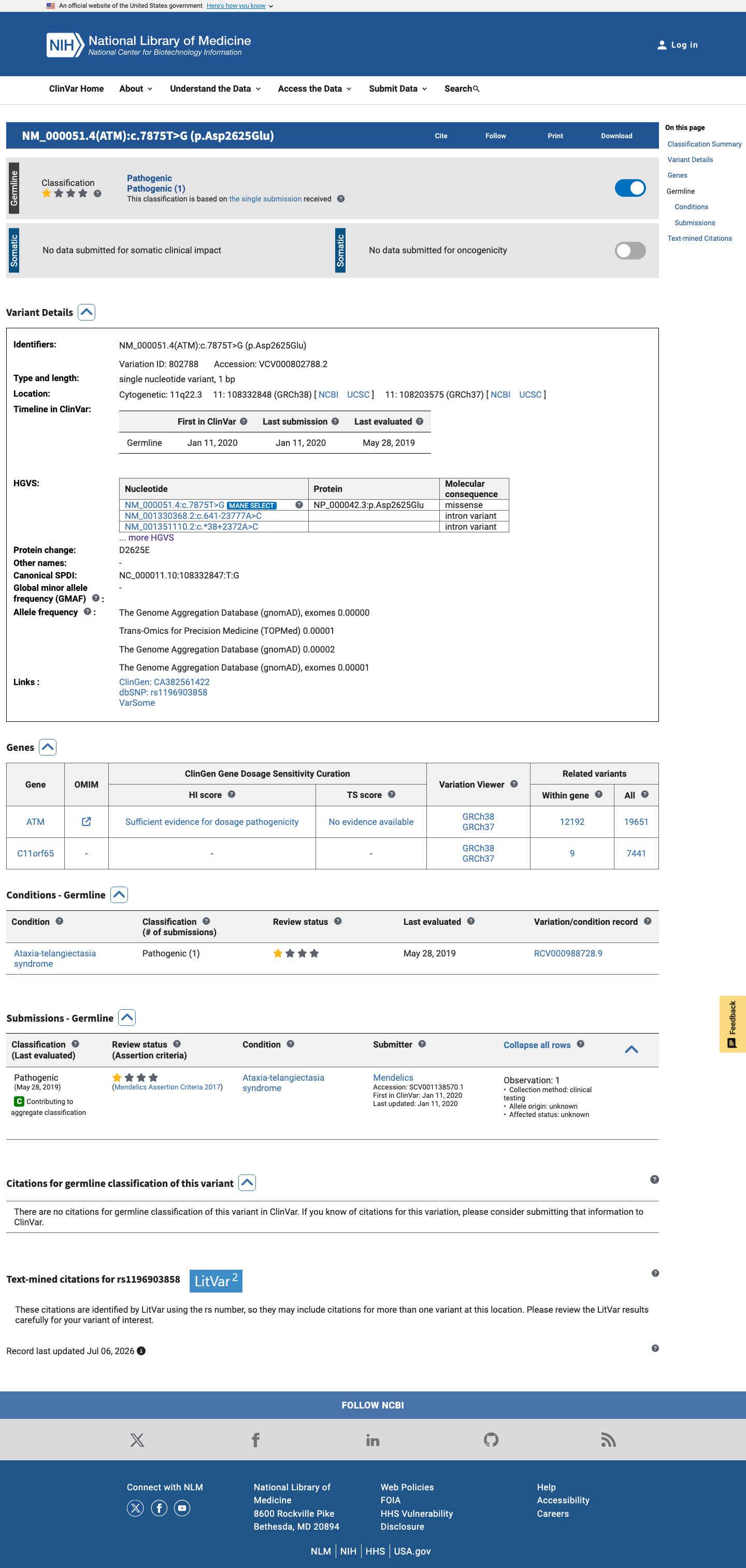Open the Feedback side tab

coord(733,1024)
